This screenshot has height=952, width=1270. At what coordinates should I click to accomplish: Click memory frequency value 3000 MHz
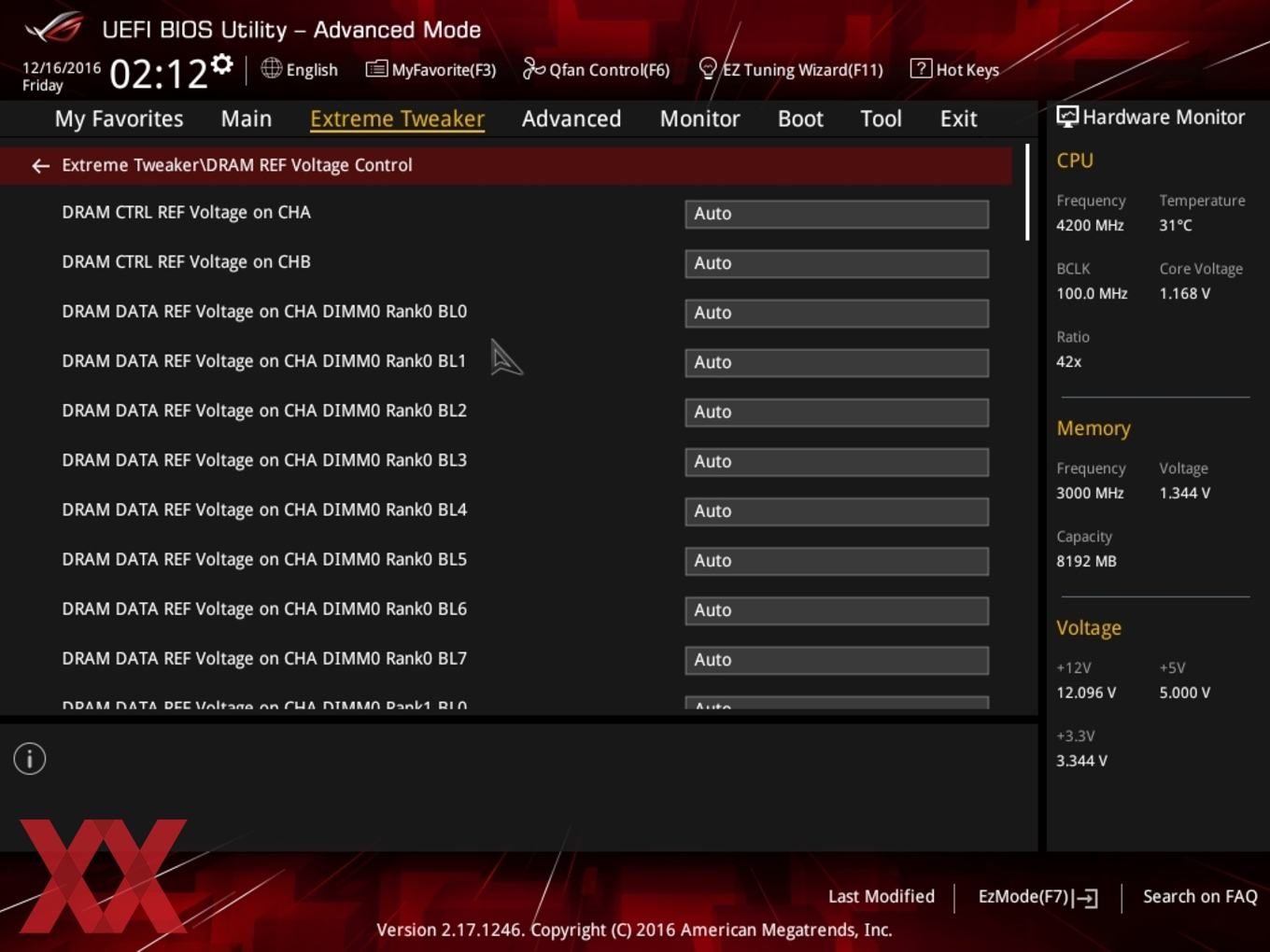[1090, 493]
